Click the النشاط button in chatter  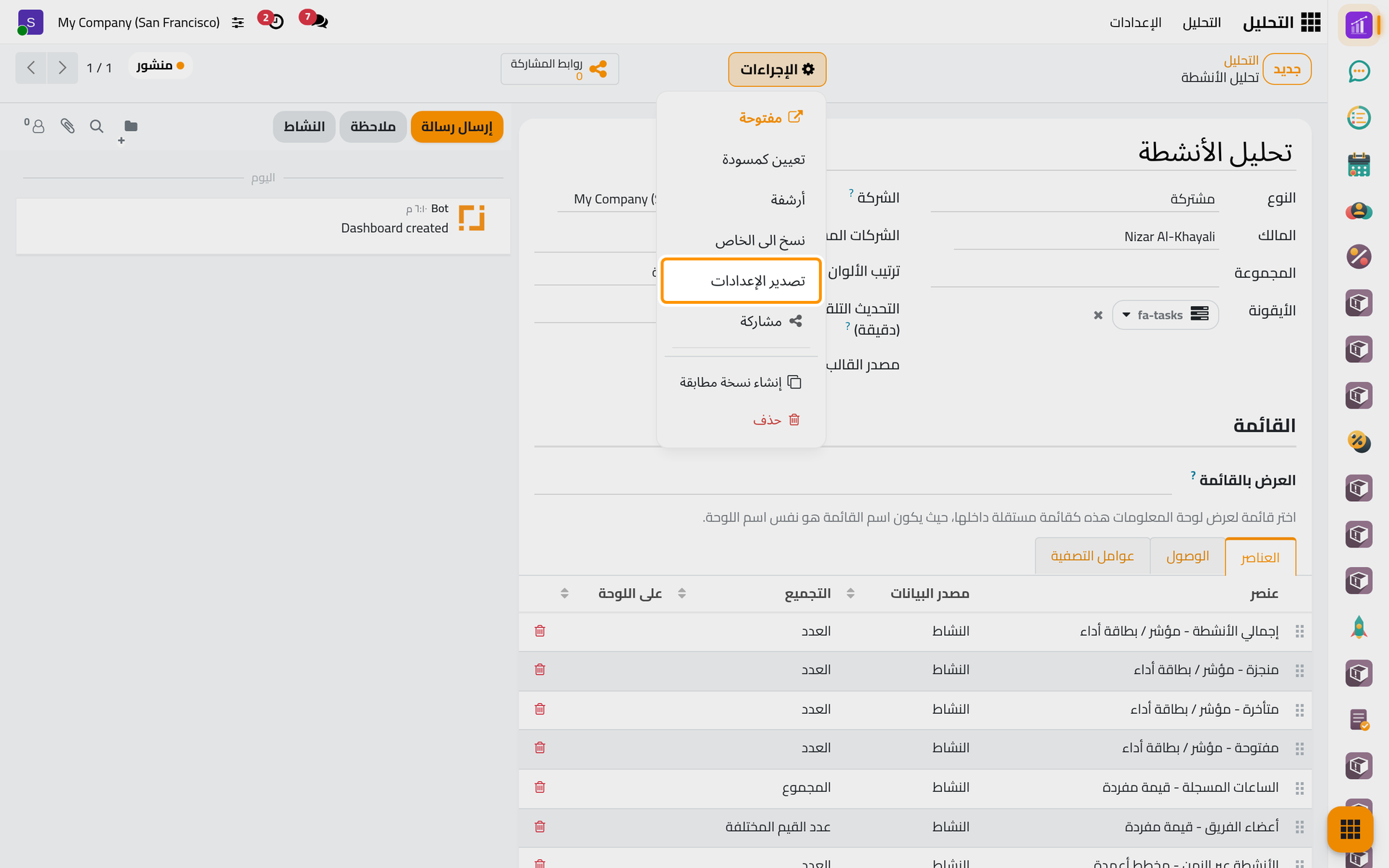tap(304, 127)
